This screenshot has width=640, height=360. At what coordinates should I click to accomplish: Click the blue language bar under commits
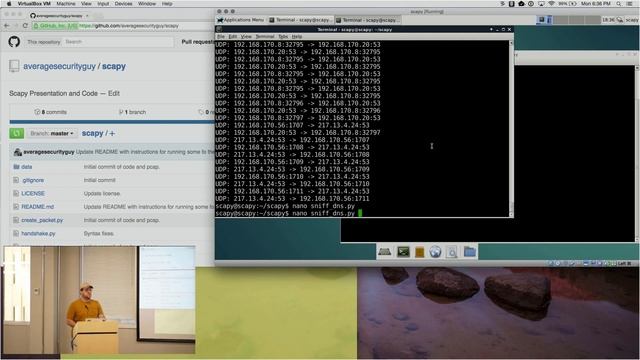click(111, 122)
